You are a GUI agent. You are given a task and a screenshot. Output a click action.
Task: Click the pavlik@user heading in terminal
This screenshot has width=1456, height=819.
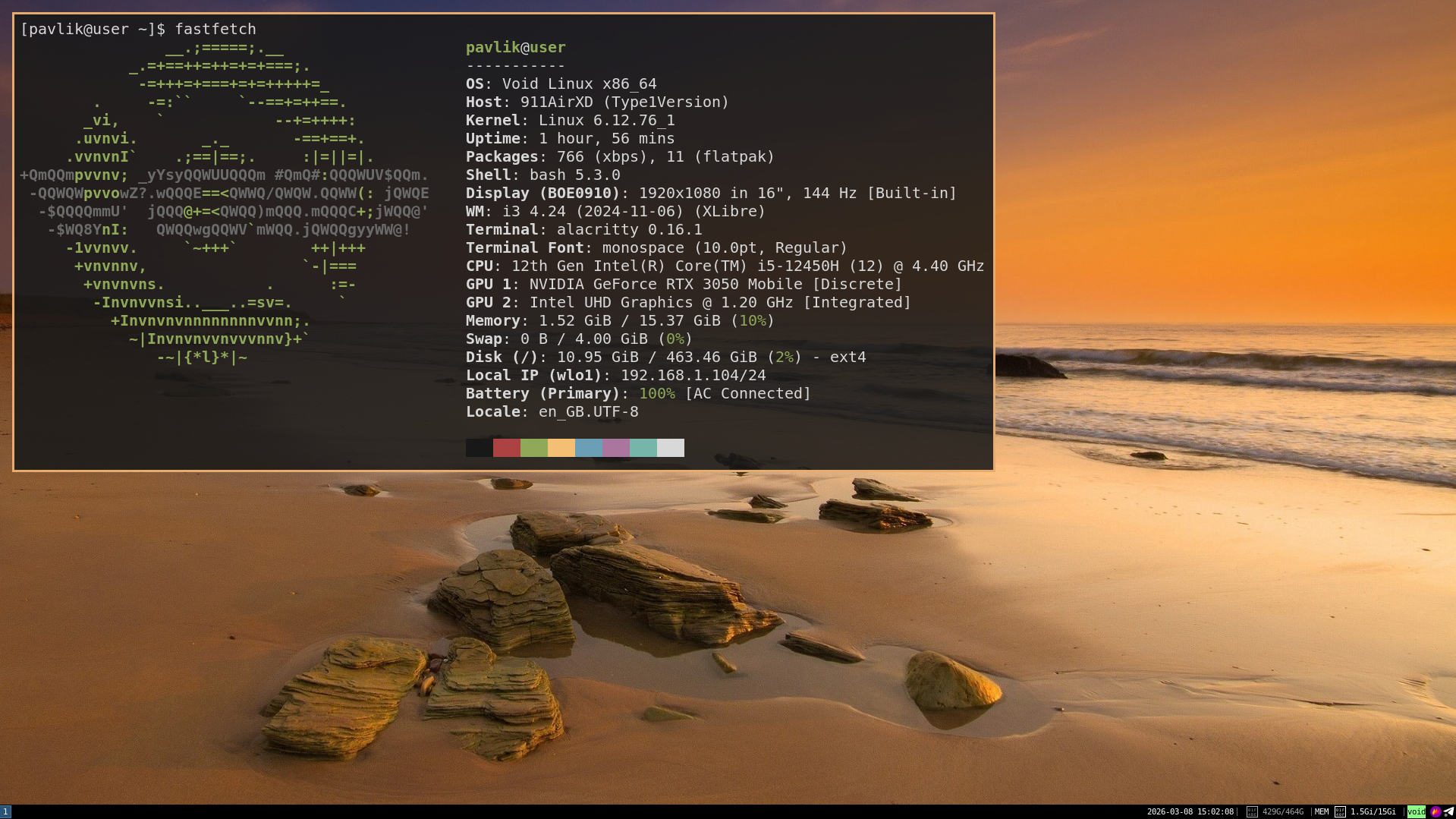[x=515, y=47]
